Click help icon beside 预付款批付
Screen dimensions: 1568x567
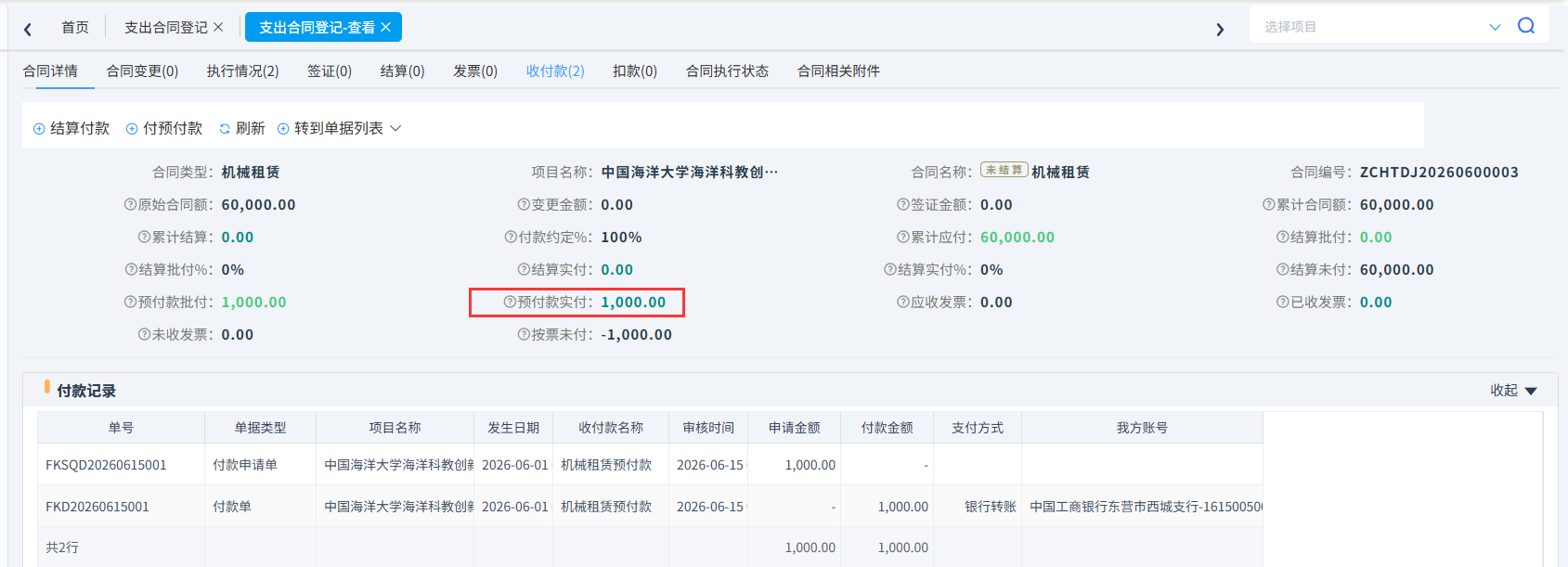pyautogui.click(x=131, y=303)
